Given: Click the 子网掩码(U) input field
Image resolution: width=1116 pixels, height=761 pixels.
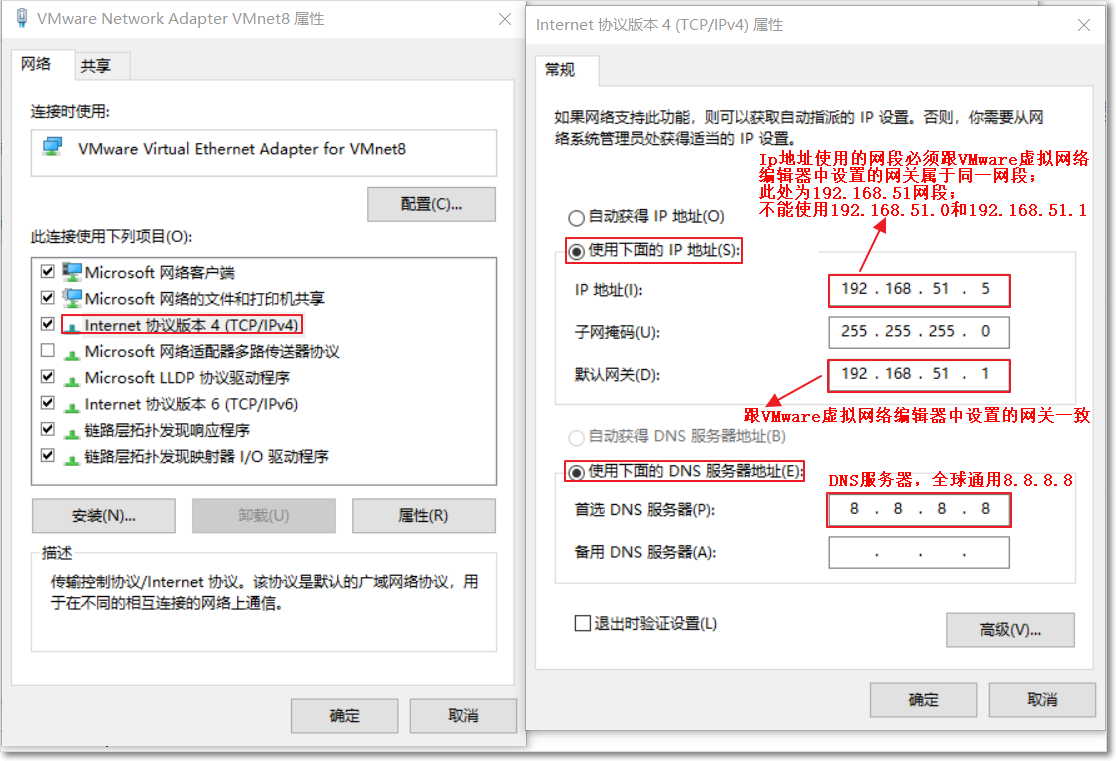Looking at the screenshot, I should coord(919,332).
